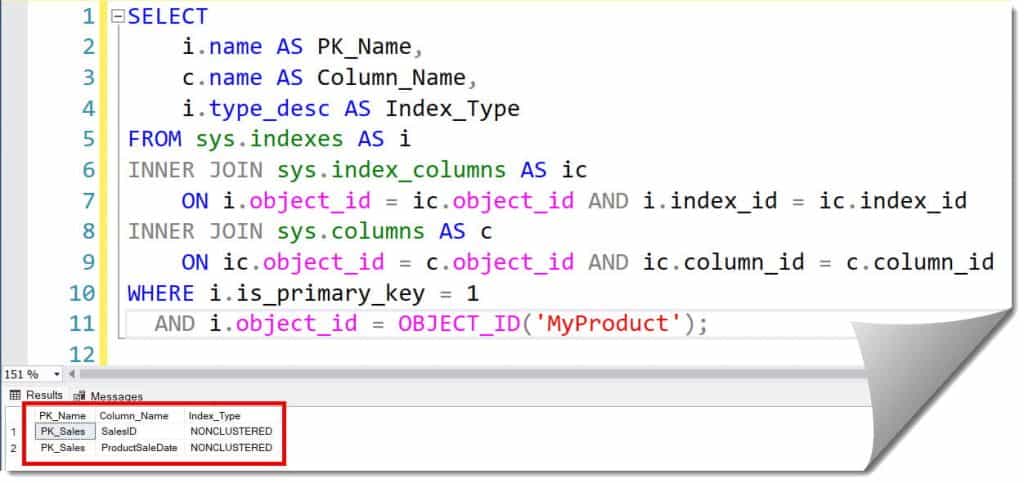This screenshot has width=1024, height=483.
Task: Select the Column_Name column header in results
Action: [x=134, y=416]
